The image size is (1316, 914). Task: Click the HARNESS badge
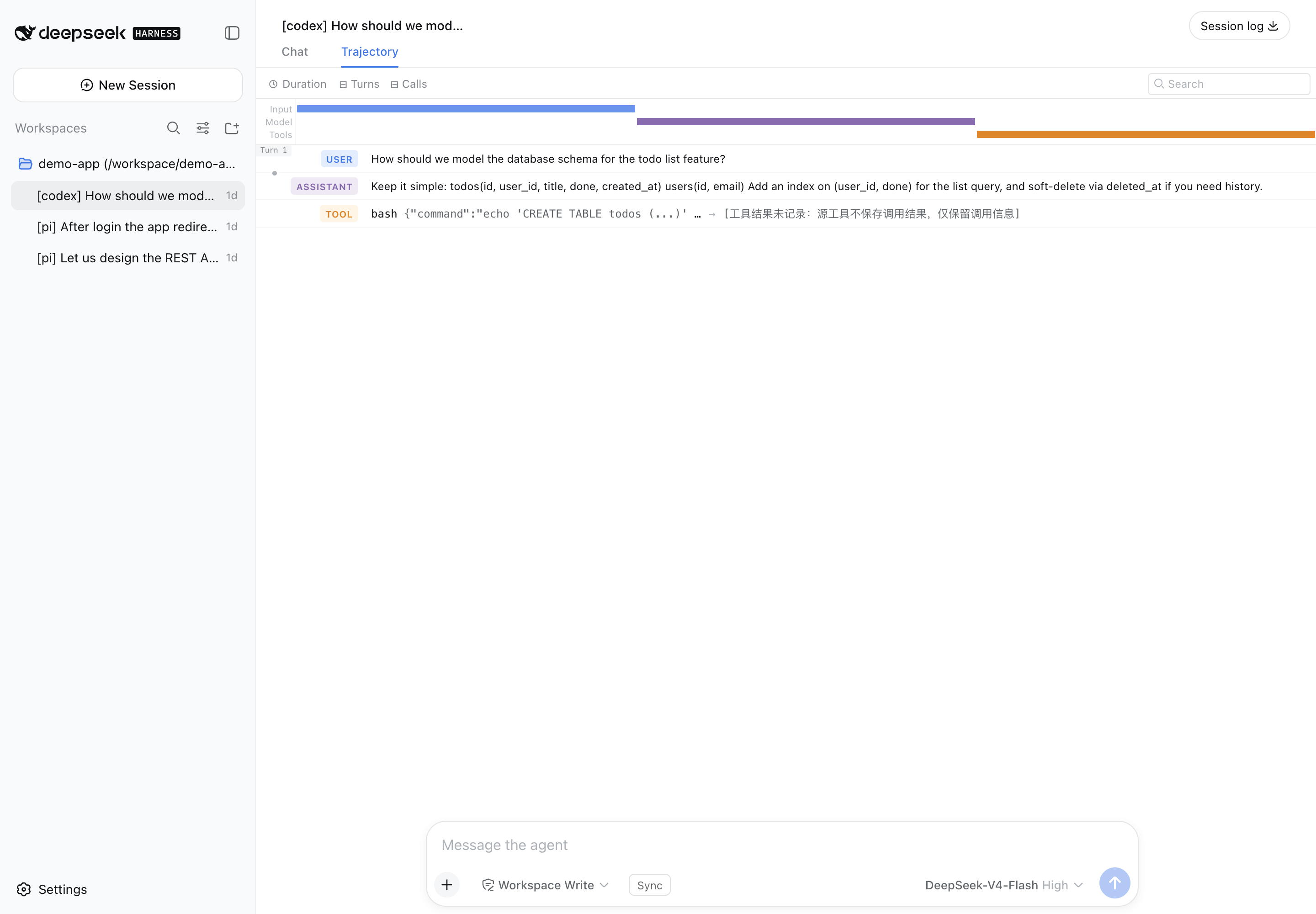pyautogui.click(x=156, y=34)
